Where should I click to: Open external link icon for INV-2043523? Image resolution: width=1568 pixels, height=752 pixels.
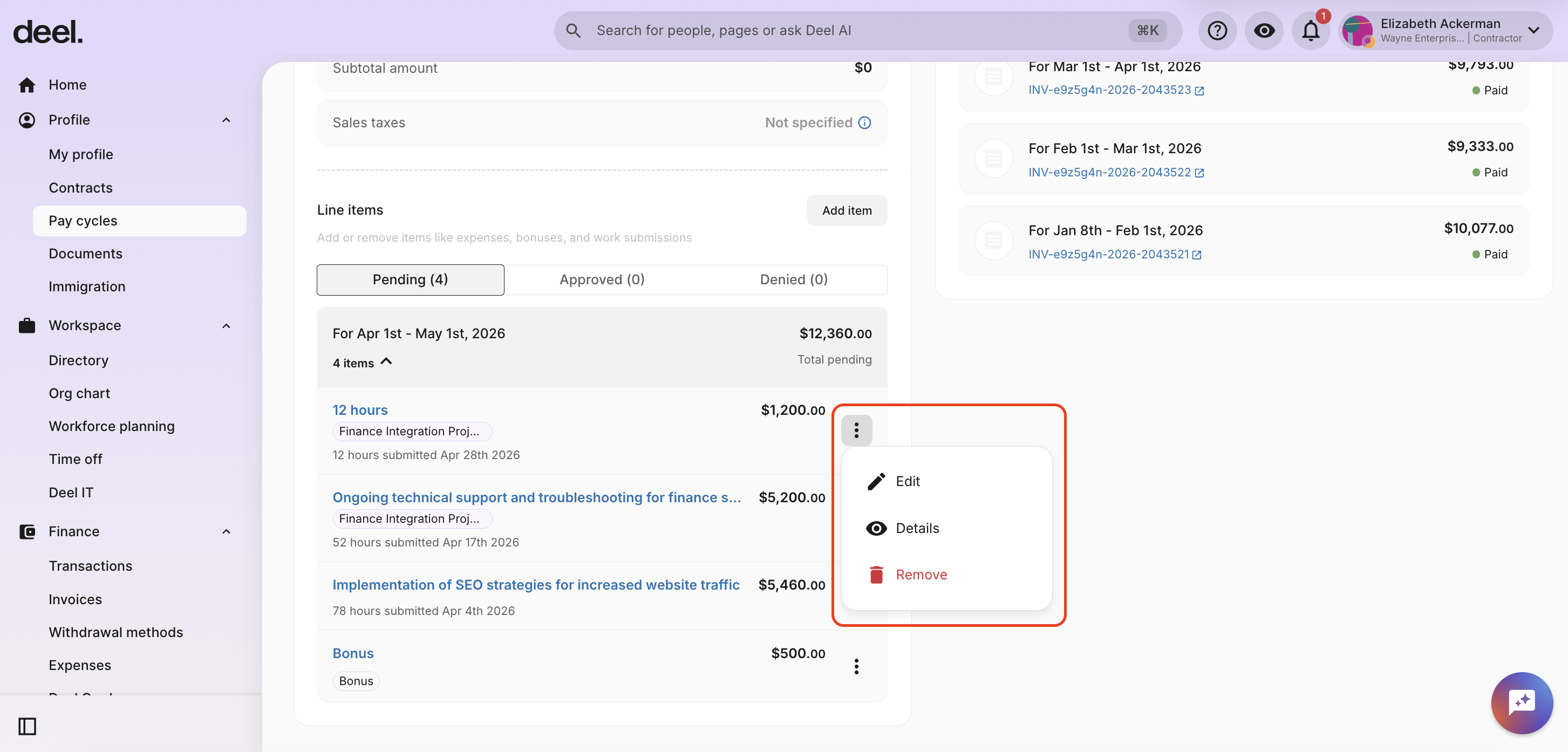click(x=1199, y=91)
